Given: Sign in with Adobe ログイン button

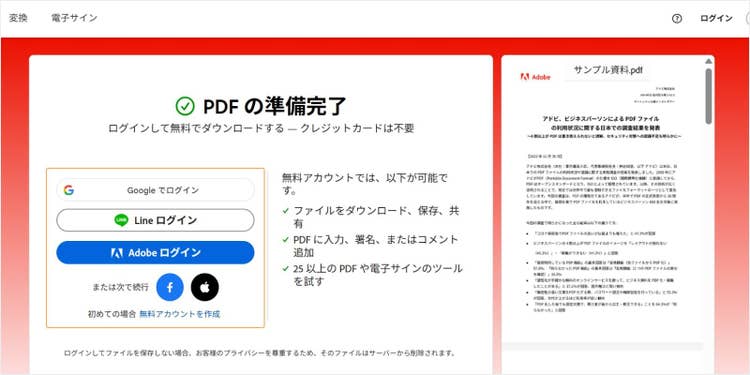Looking at the screenshot, I should (155, 253).
